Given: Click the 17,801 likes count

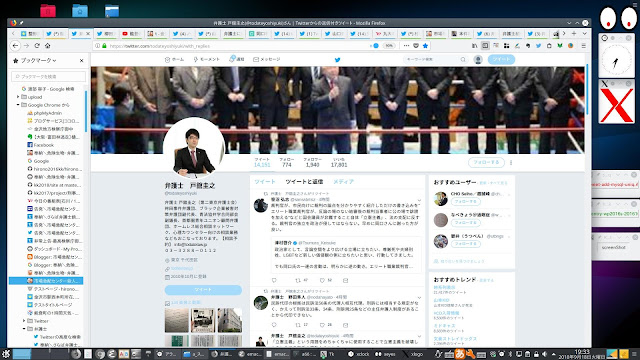Looking at the screenshot, I should click(x=339, y=162).
